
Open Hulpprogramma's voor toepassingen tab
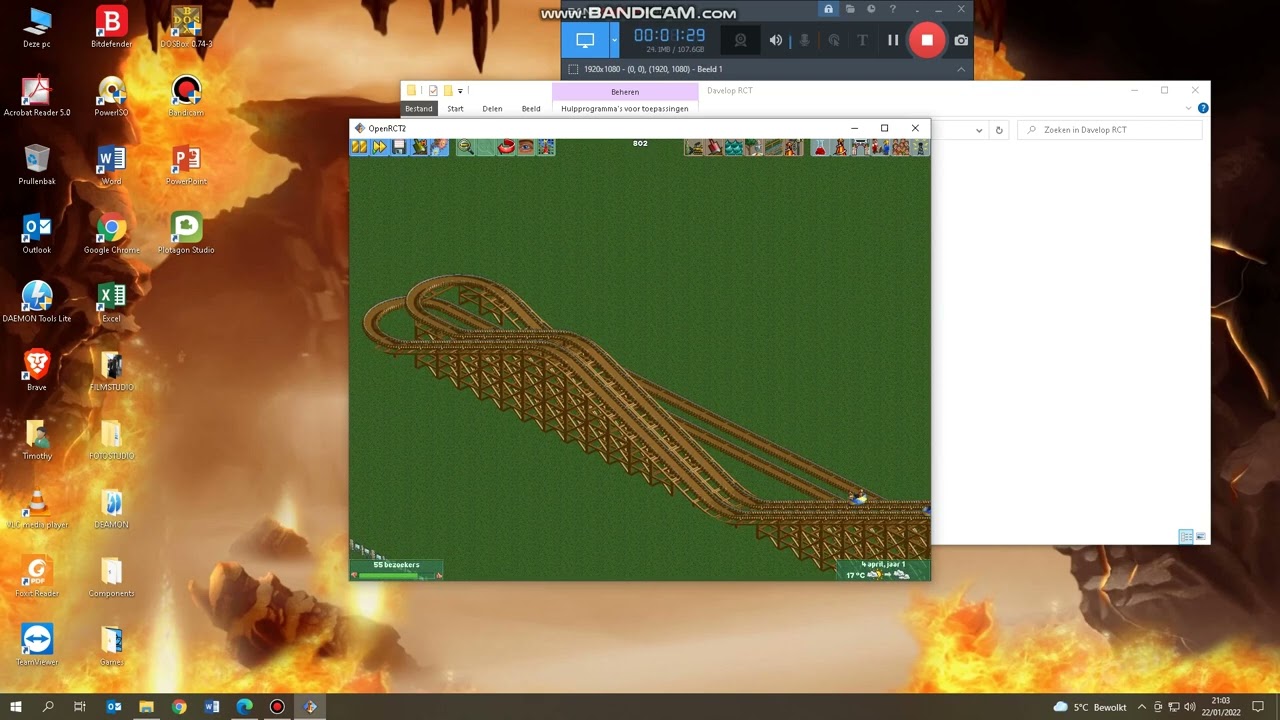(625, 108)
